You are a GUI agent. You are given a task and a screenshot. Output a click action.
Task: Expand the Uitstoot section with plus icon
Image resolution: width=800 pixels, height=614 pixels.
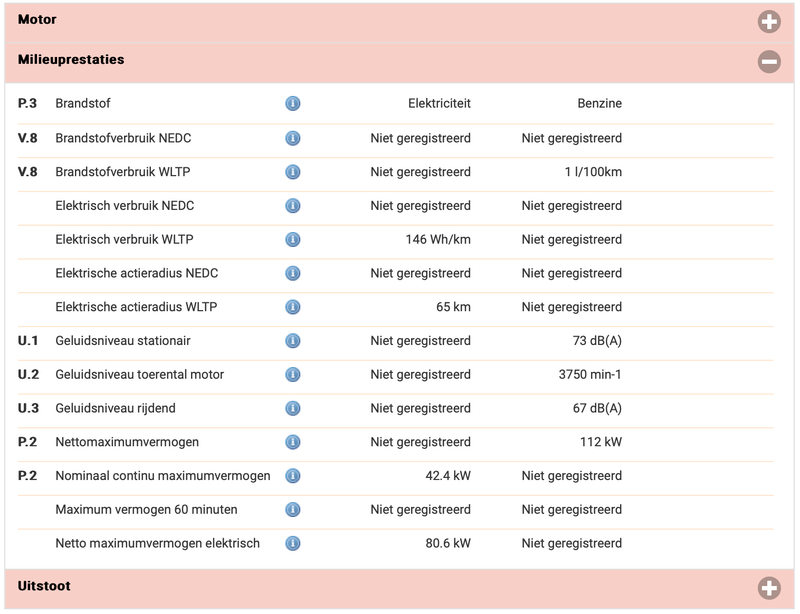[x=769, y=588]
